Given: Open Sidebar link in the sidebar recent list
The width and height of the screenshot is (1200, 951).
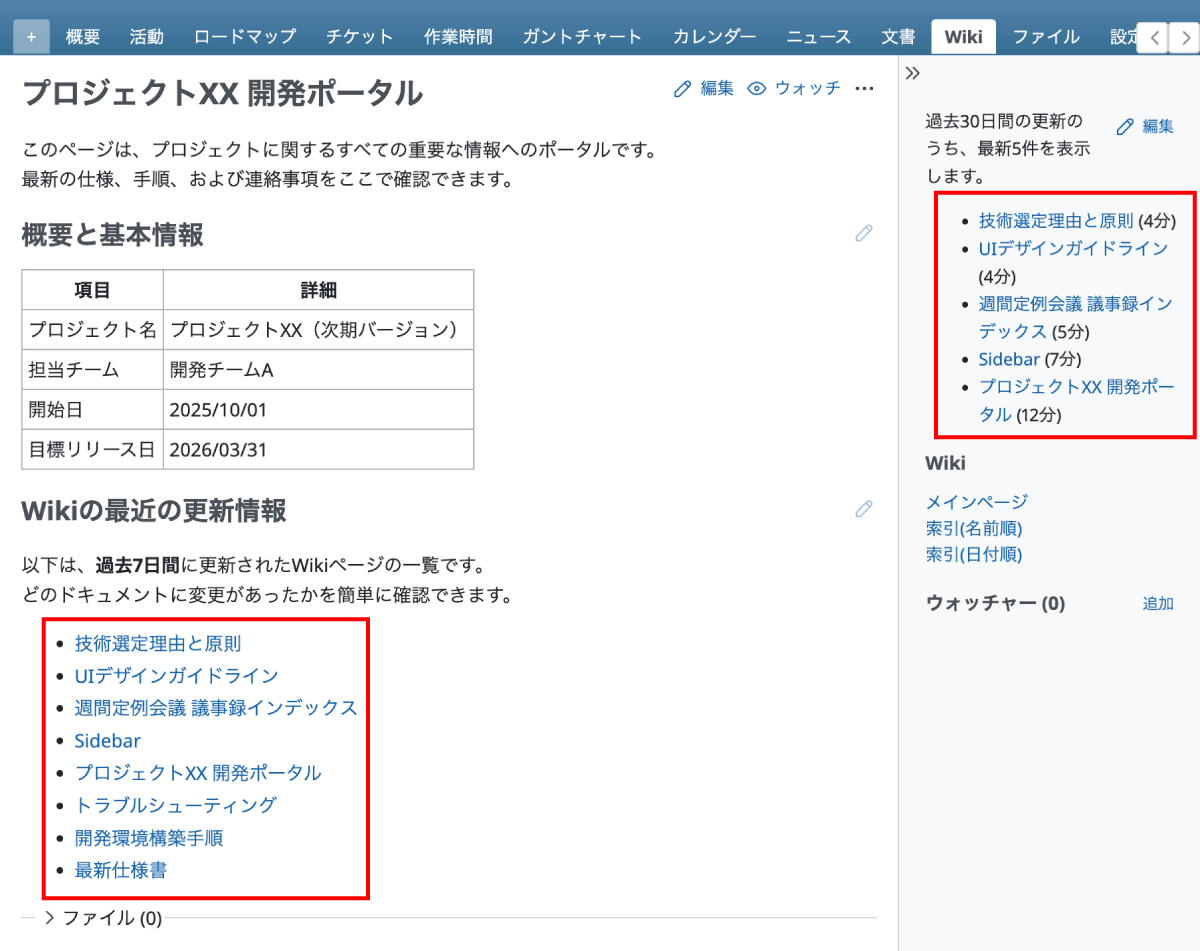Looking at the screenshot, I should point(1009,359).
